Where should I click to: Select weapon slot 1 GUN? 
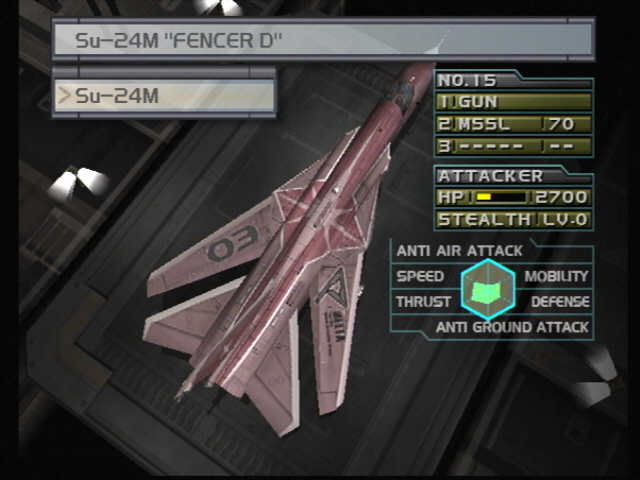[x=514, y=102]
